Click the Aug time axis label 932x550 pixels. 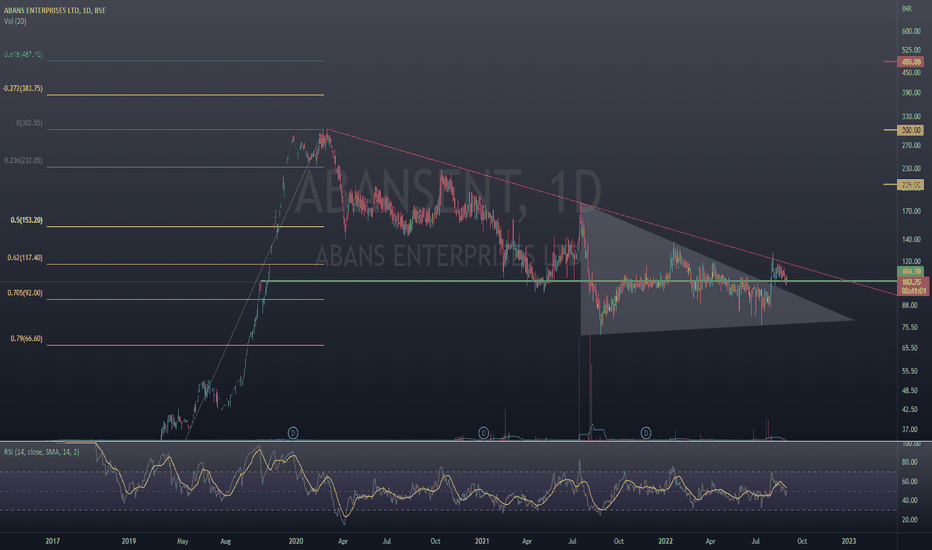pos(225,541)
